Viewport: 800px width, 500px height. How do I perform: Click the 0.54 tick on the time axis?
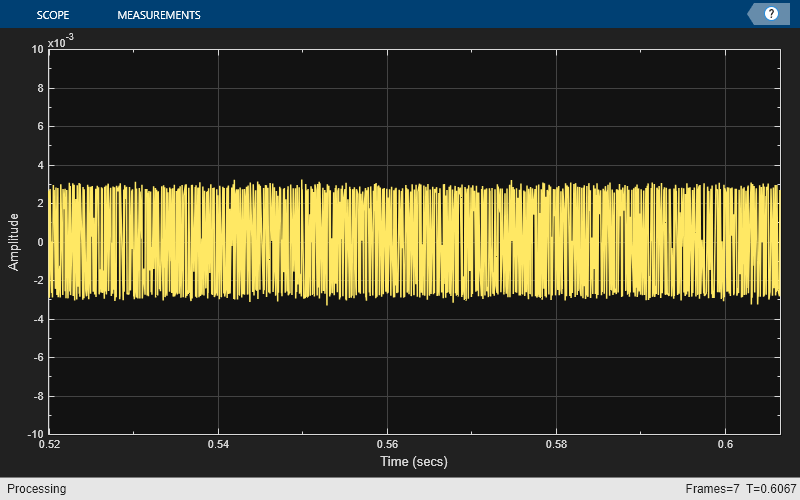[x=218, y=445]
